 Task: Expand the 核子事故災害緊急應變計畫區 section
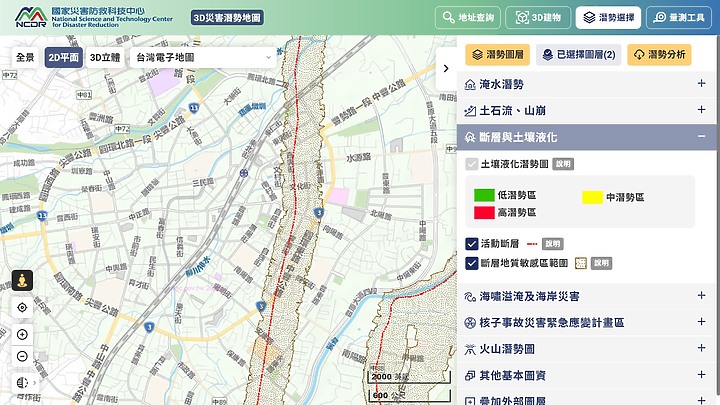click(586, 322)
